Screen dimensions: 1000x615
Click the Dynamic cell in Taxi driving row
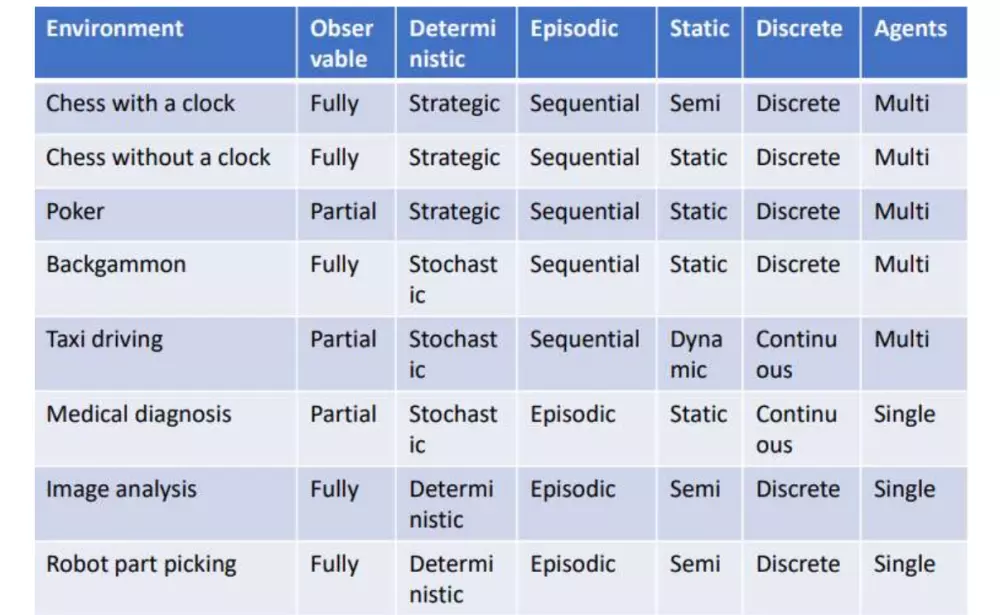tap(696, 354)
